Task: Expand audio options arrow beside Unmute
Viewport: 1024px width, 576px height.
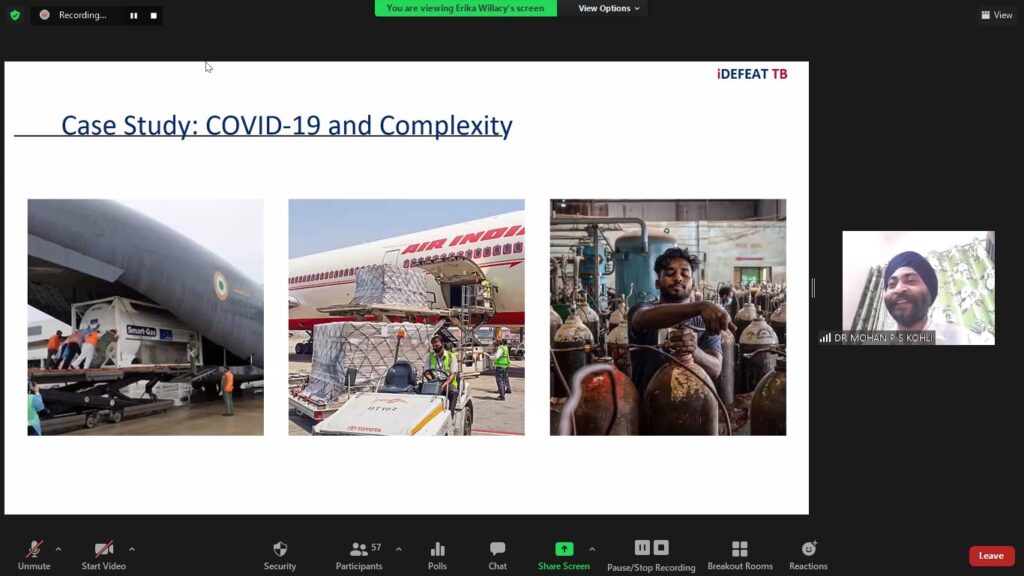Action: pos(58,549)
